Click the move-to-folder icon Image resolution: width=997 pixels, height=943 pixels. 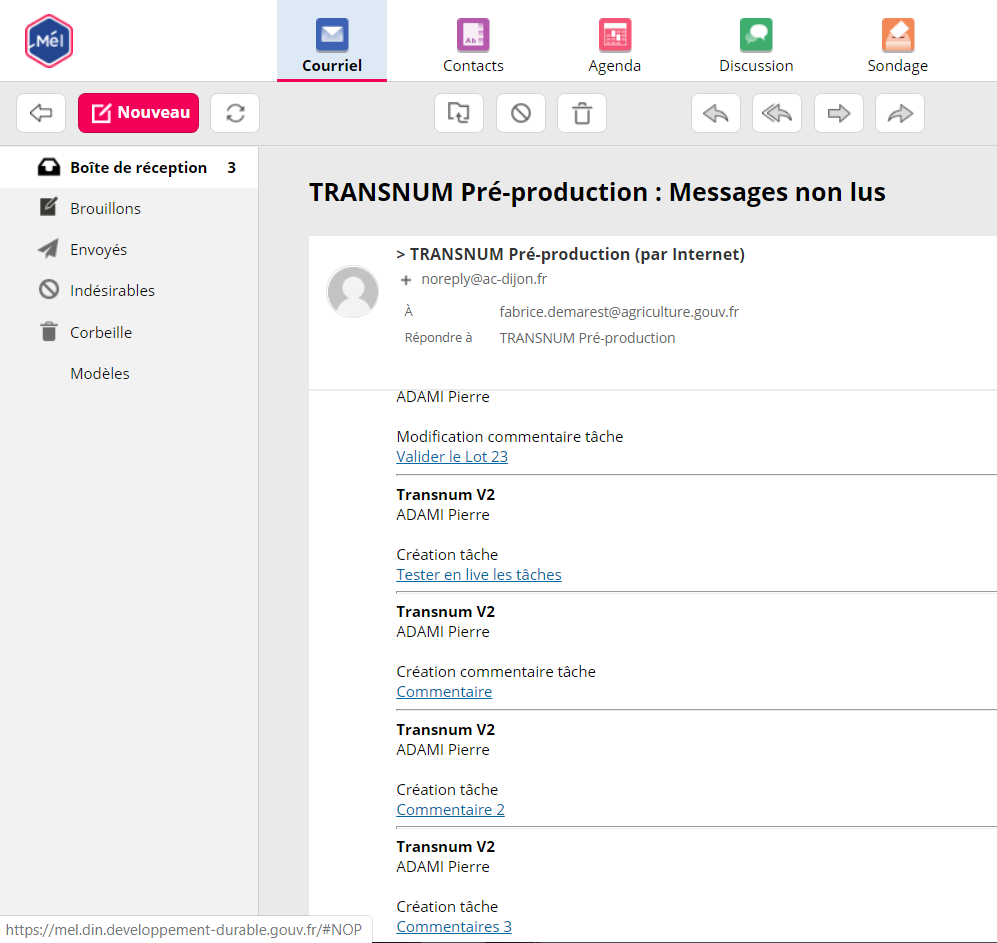point(459,113)
